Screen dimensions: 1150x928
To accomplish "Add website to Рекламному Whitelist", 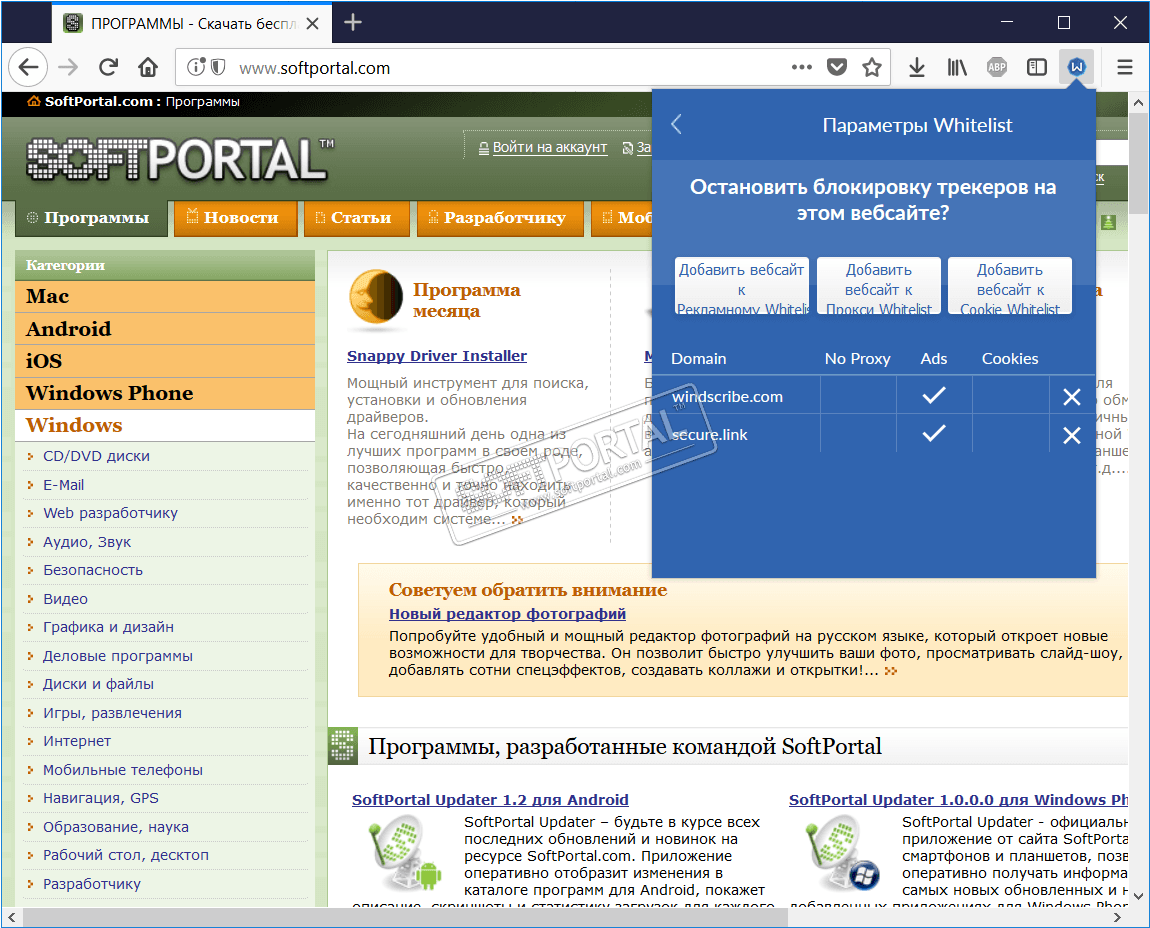I will (x=741, y=285).
